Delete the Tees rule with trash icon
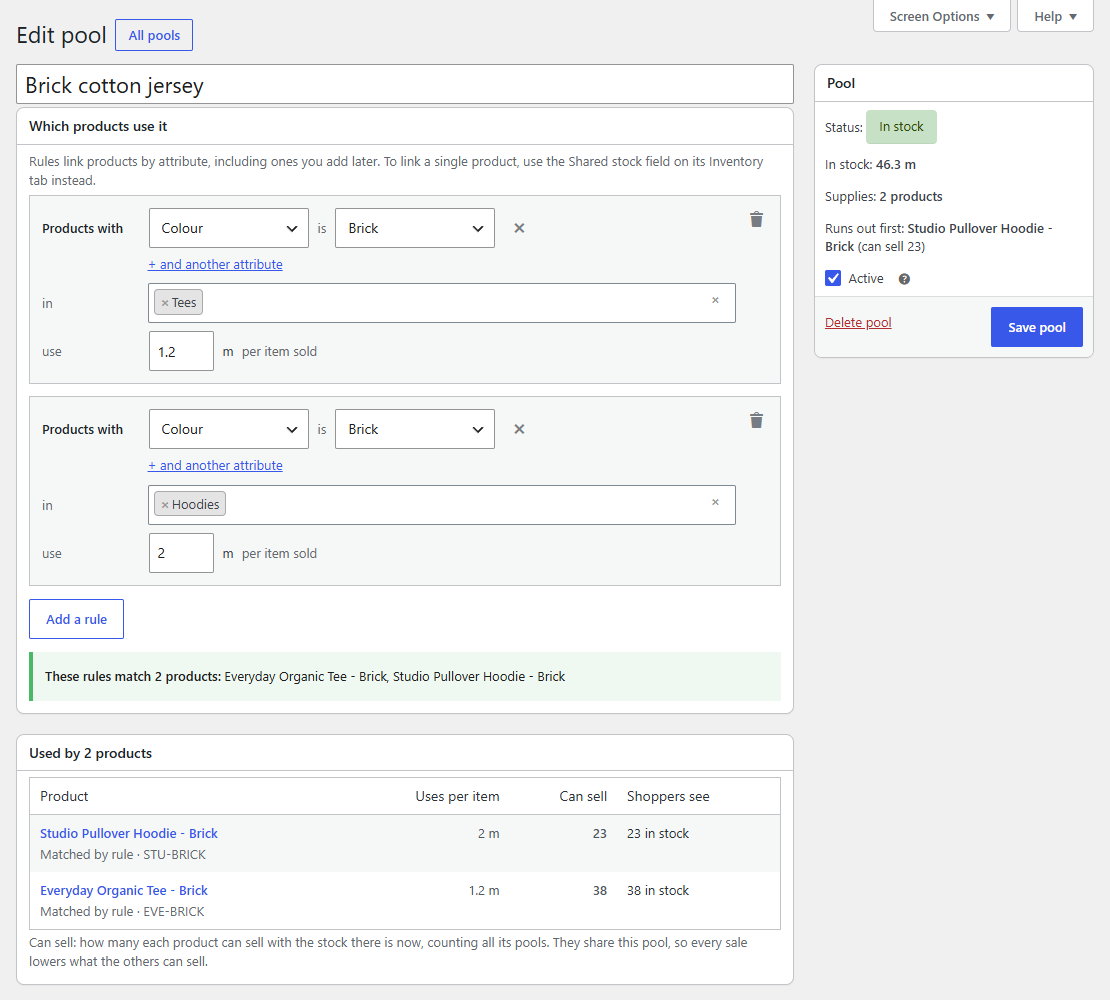 [756, 219]
